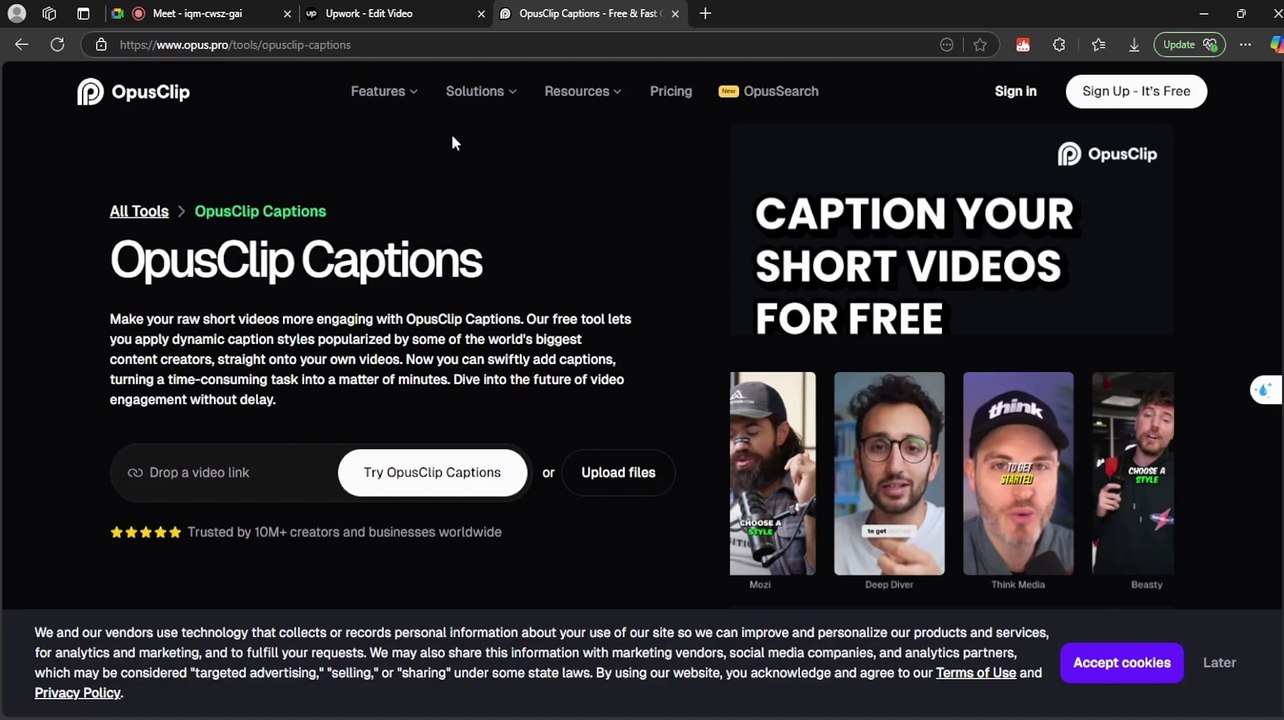
Task: Open OpusSearch from the navigation
Action: tap(769, 91)
